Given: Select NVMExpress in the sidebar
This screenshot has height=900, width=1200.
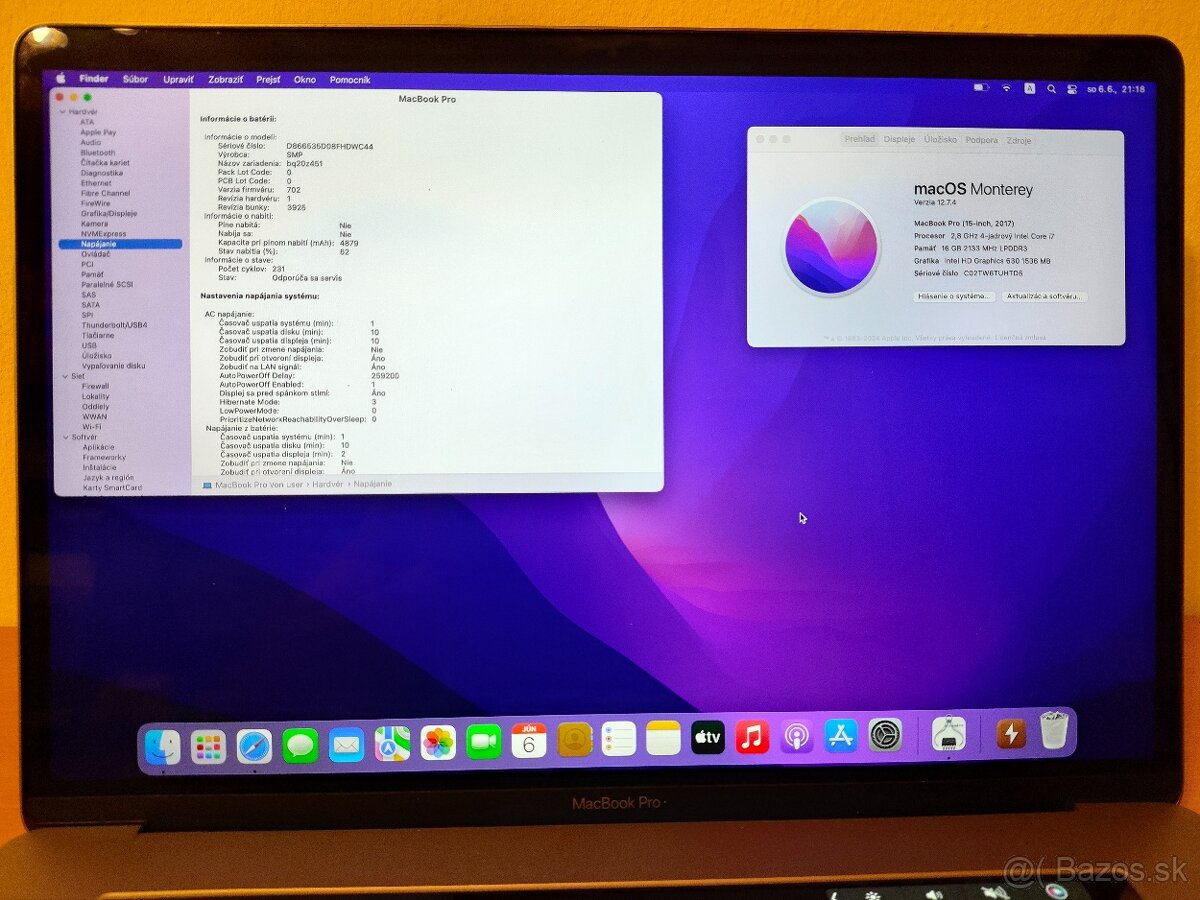Looking at the screenshot, I should click(x=103, y=233).
